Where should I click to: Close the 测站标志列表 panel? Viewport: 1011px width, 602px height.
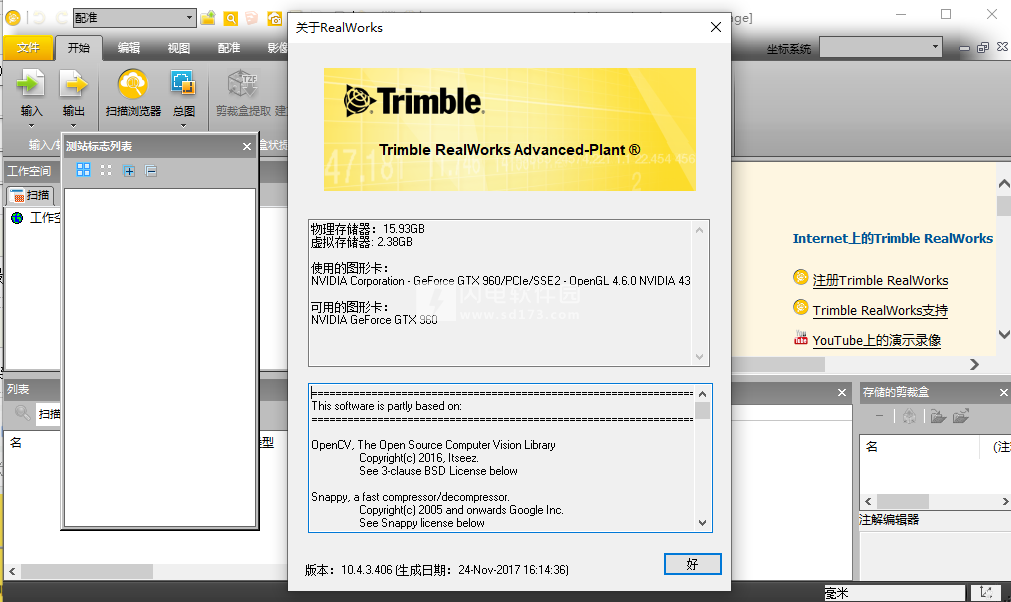tap(247, 146)
